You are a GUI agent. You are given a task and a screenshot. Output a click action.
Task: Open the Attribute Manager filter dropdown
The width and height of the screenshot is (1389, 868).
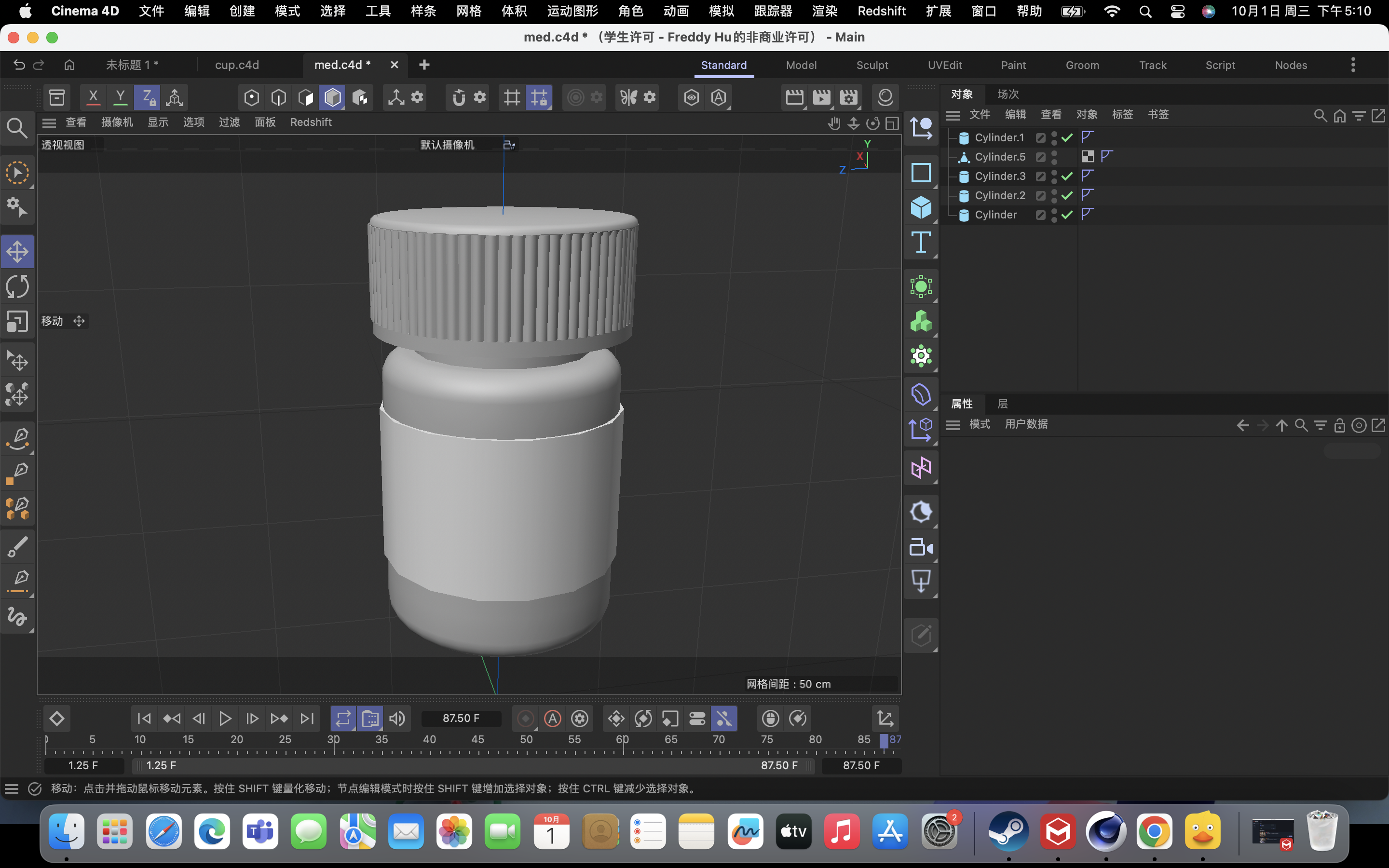(1321, 425)
